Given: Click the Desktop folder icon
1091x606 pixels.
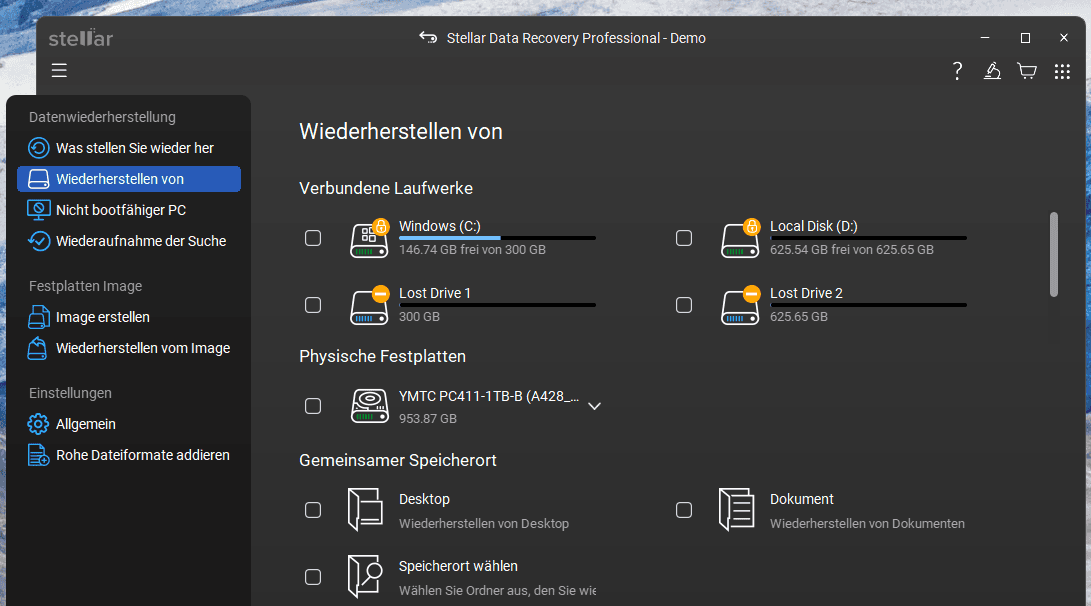Looking at the screenshot, I should tap(365, 510).
